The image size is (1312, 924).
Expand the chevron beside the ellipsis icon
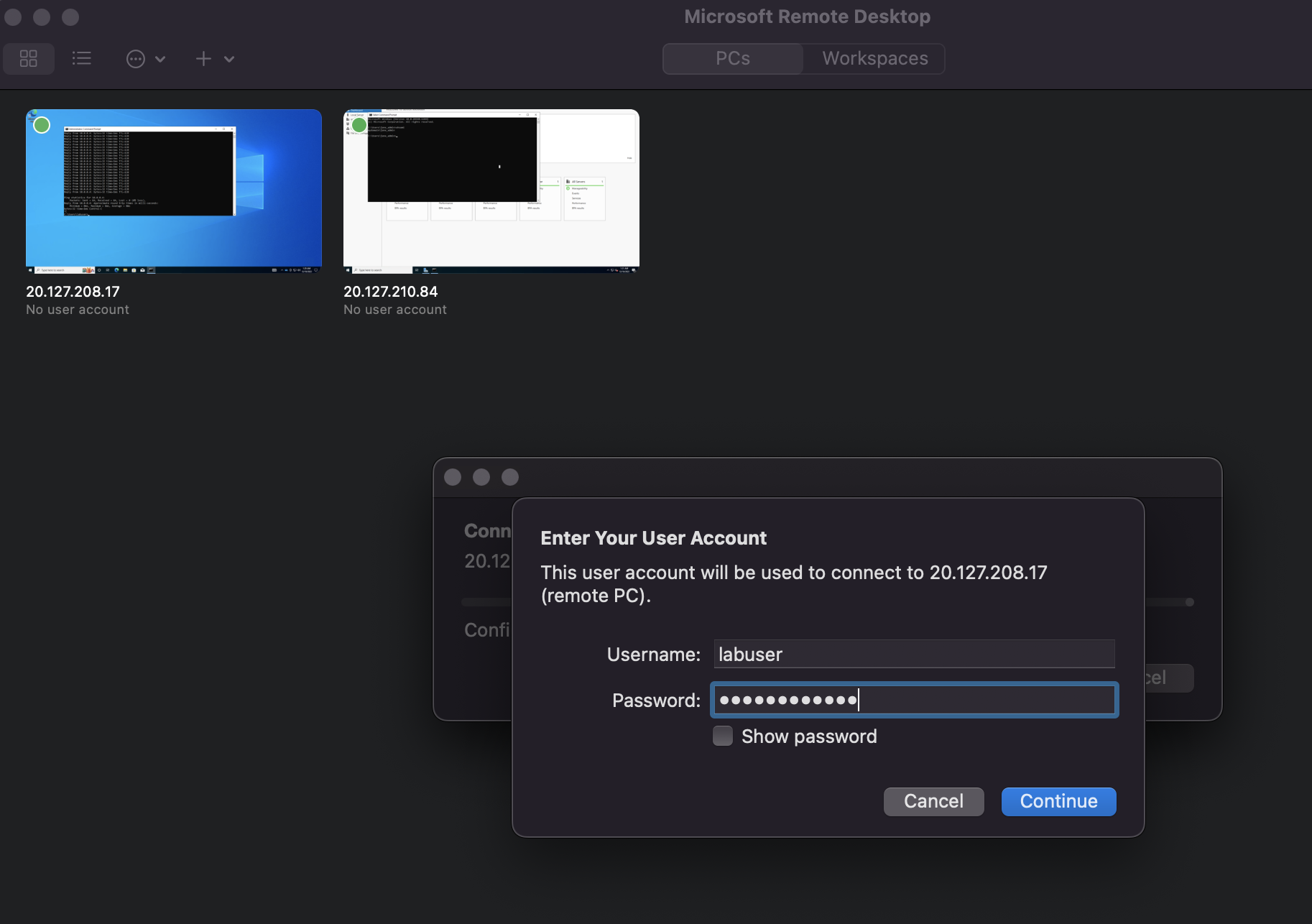(x=160, y=59)
